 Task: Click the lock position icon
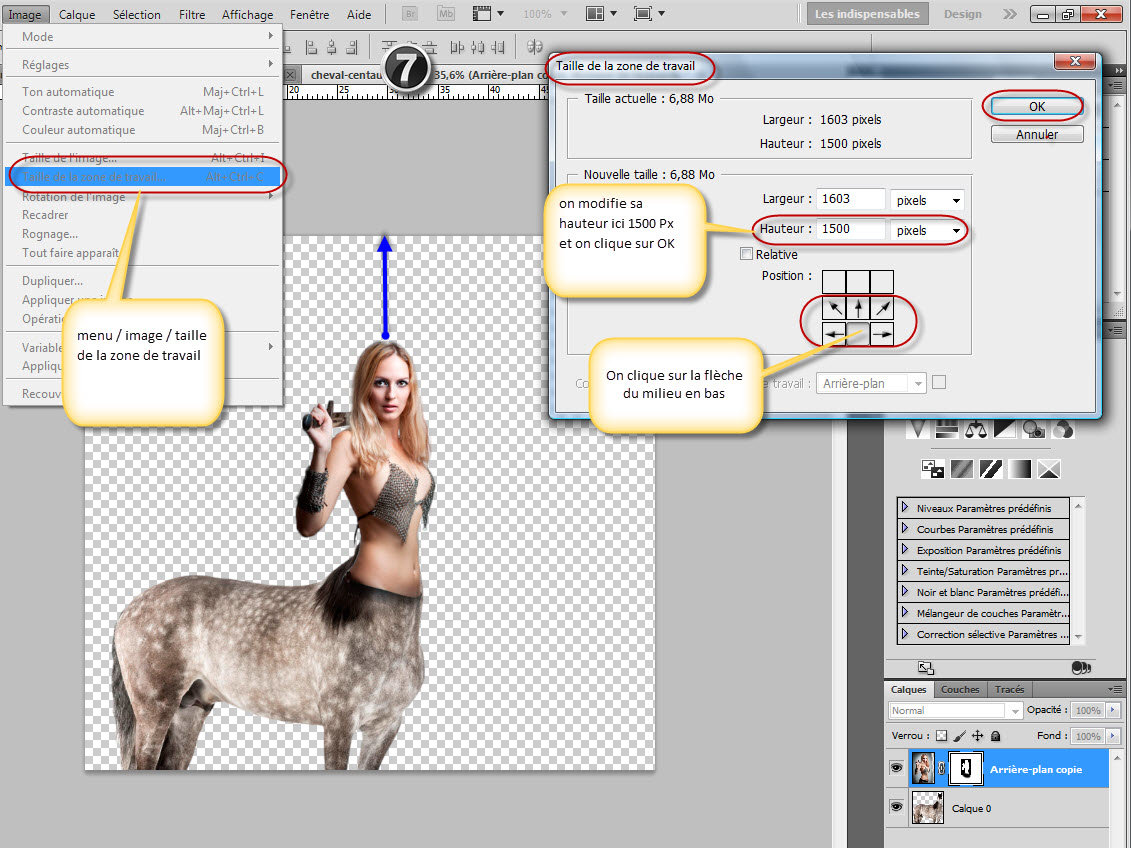(x=977, y=736)
